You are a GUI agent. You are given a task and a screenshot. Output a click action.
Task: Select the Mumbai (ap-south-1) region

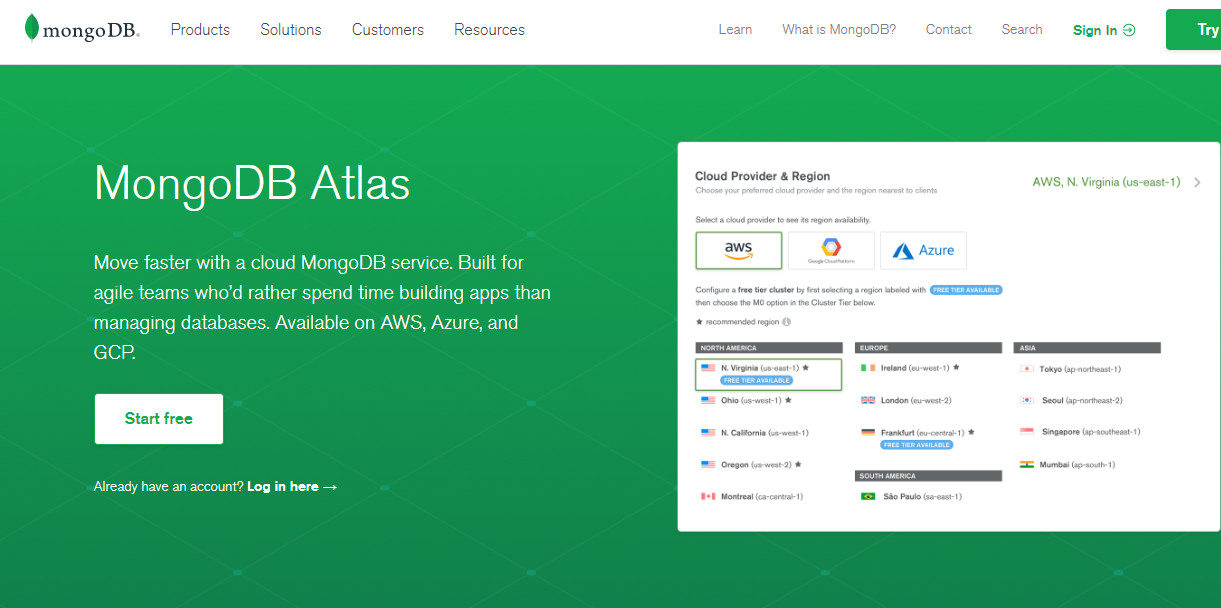coord(1067,465)
